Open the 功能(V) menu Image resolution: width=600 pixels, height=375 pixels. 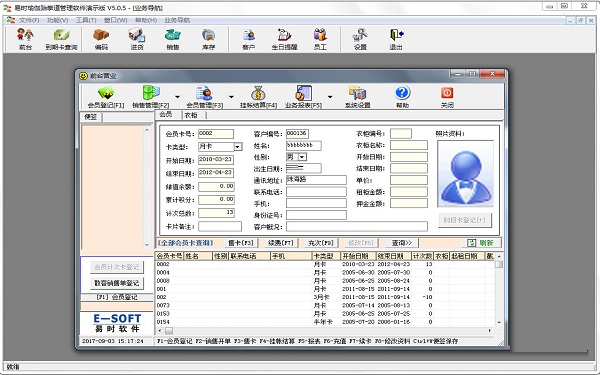coord(57,20)
